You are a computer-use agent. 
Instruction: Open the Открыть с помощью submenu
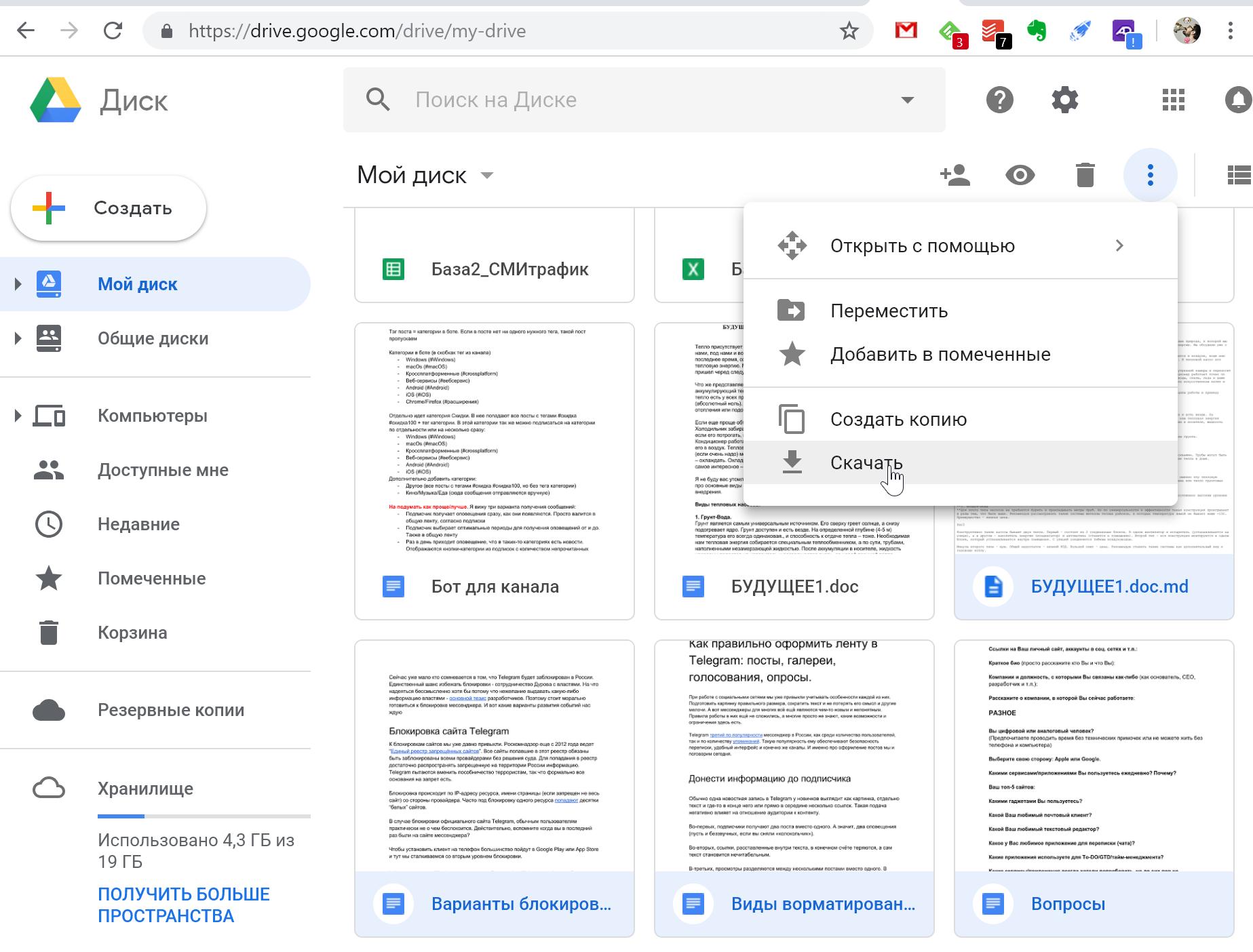coord(960,245)
